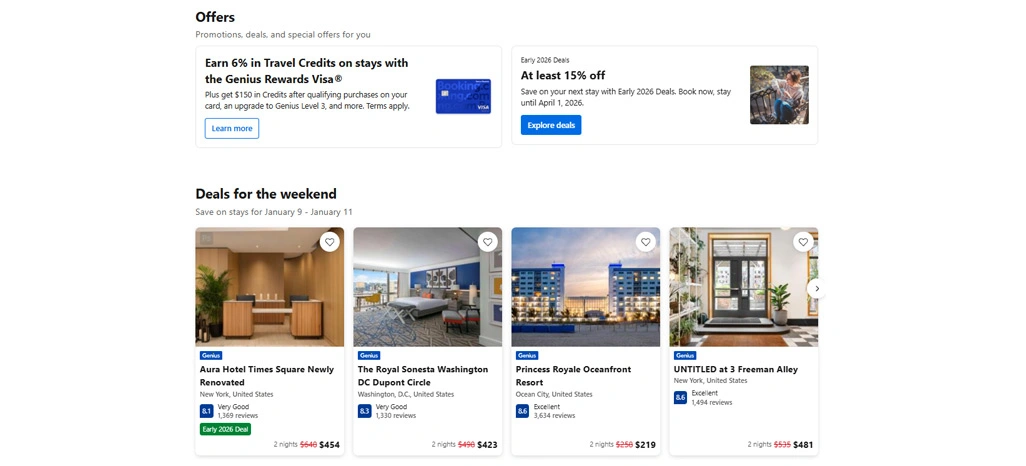Click Genius badge on Princess Royale card
The width and height of the screenshot is (1026, 466).
[x=527, y=355]
